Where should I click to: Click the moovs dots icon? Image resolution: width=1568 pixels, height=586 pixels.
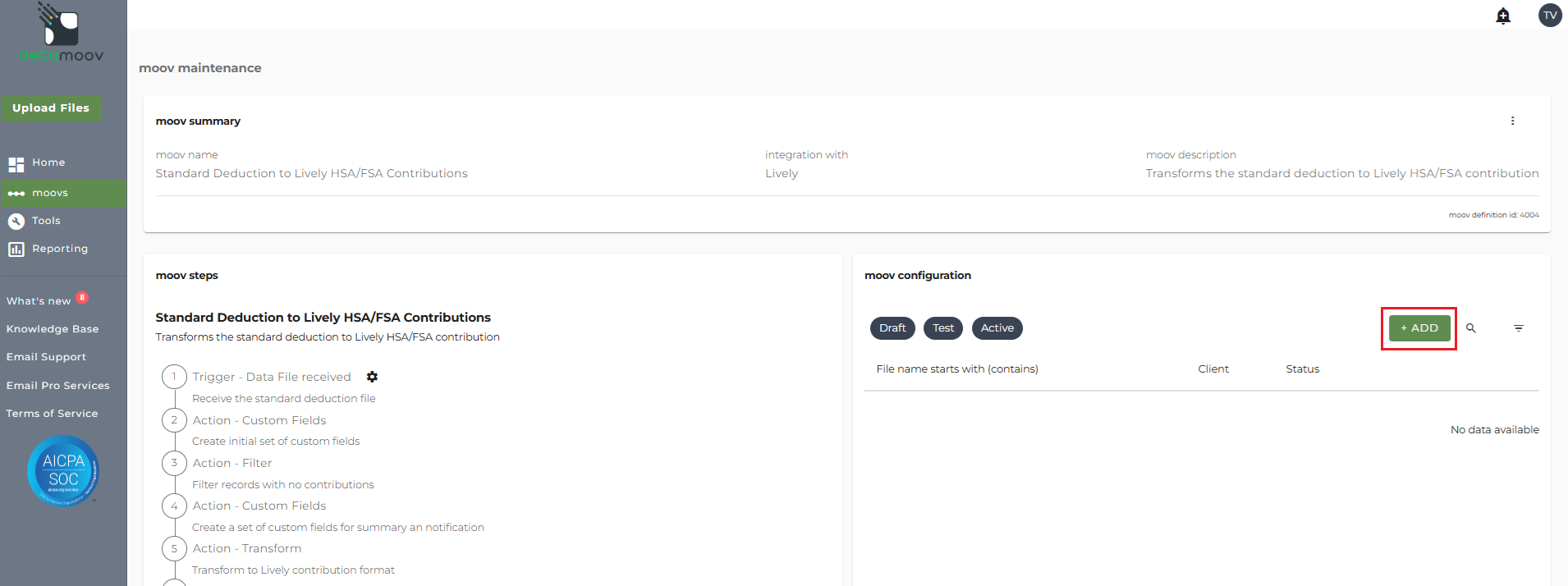point(16,194)
